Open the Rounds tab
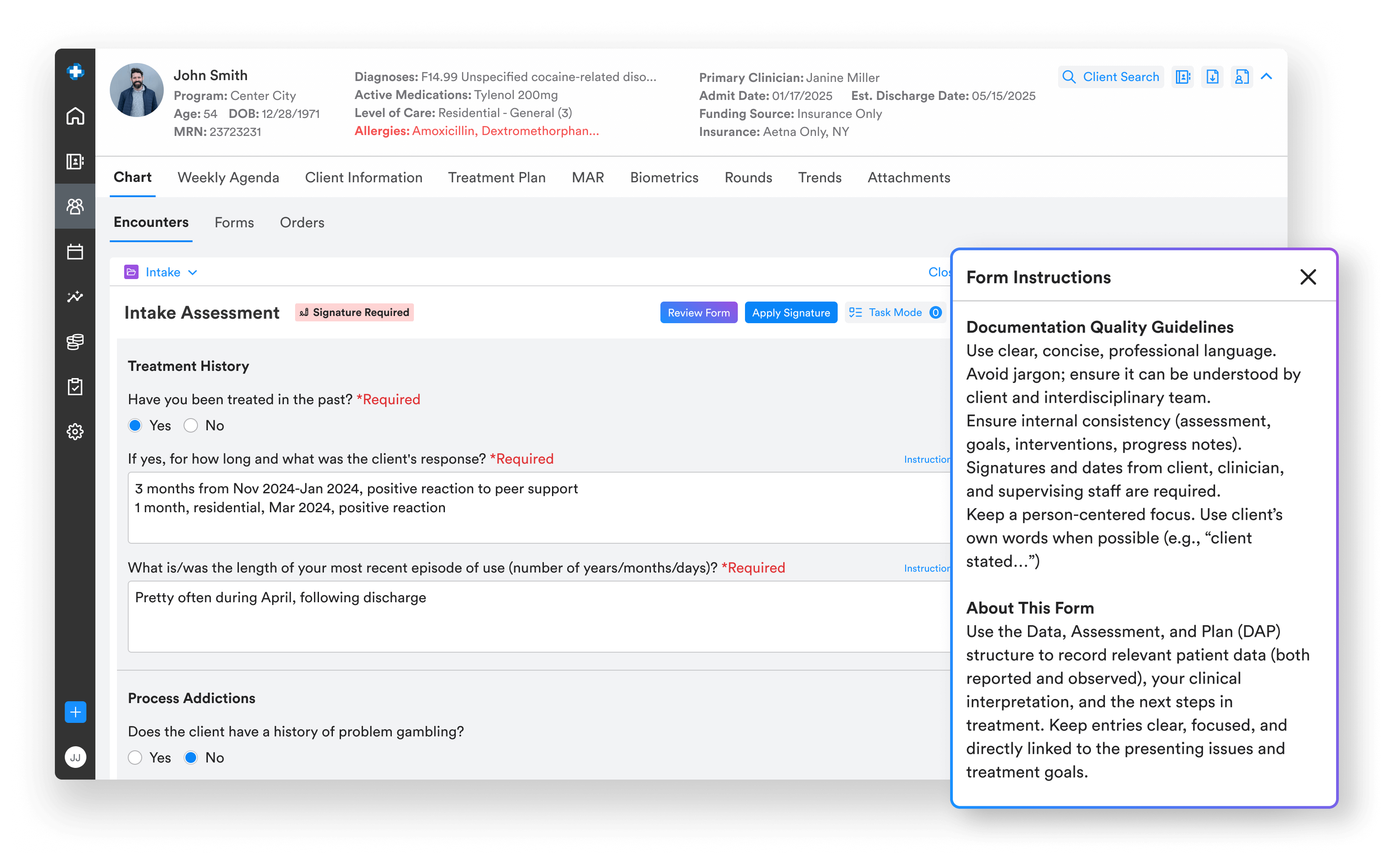The height and width of the screenshot is (857, 1400). pyautogui.click(x=748, y=177)
